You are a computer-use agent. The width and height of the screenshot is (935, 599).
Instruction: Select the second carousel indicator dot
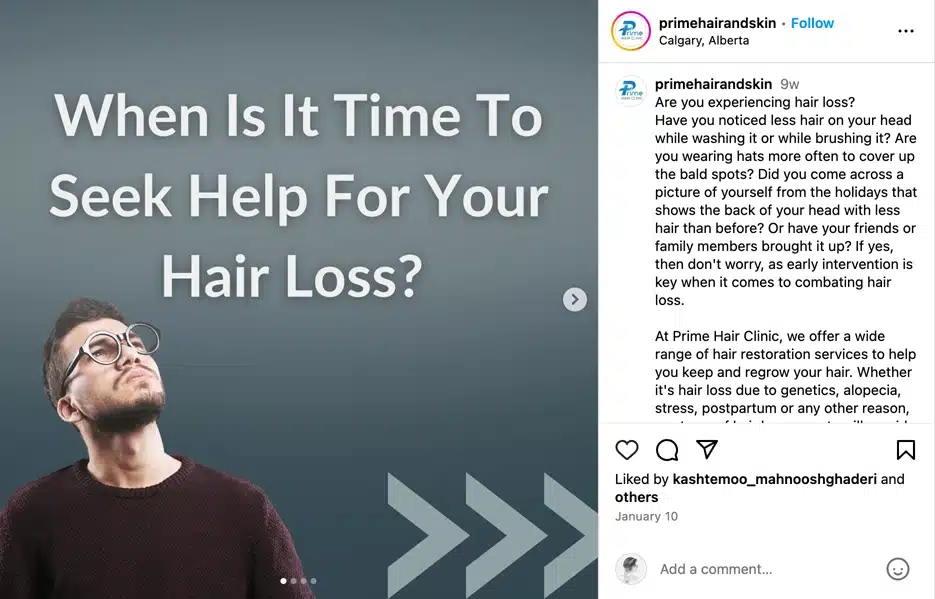(x=293, y=581)
